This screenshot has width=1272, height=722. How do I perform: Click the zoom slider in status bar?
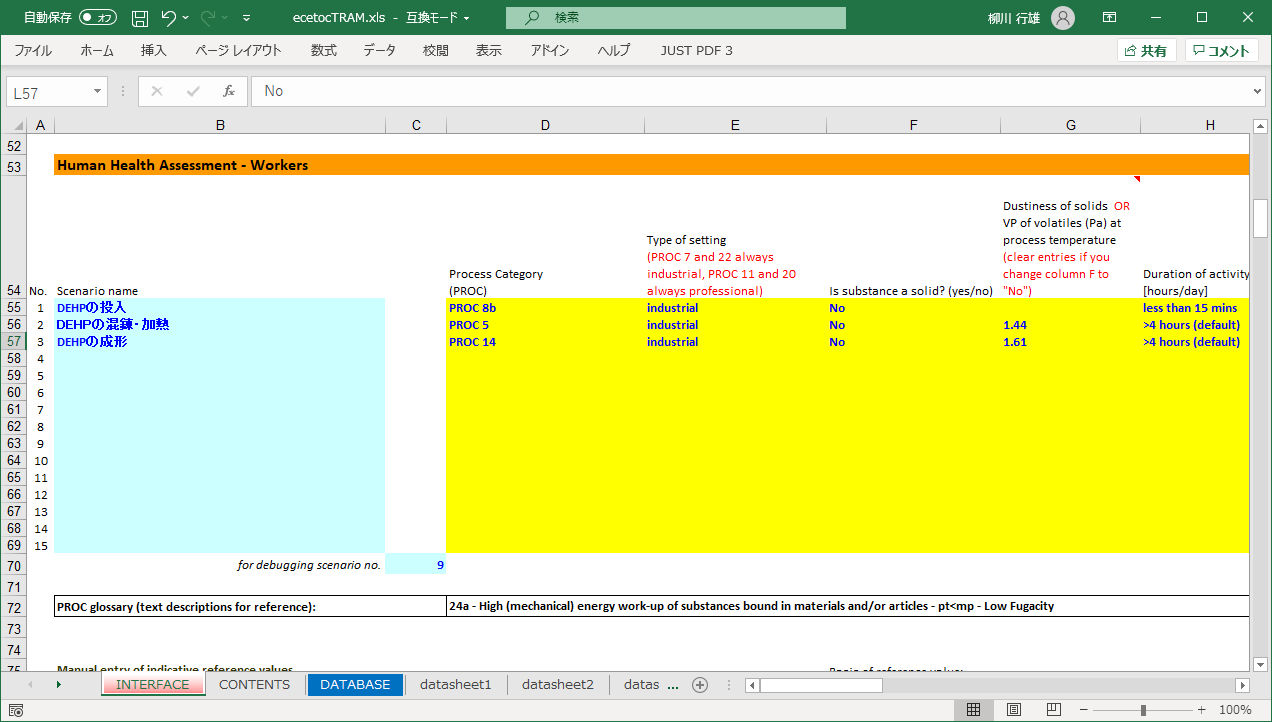1142,709
